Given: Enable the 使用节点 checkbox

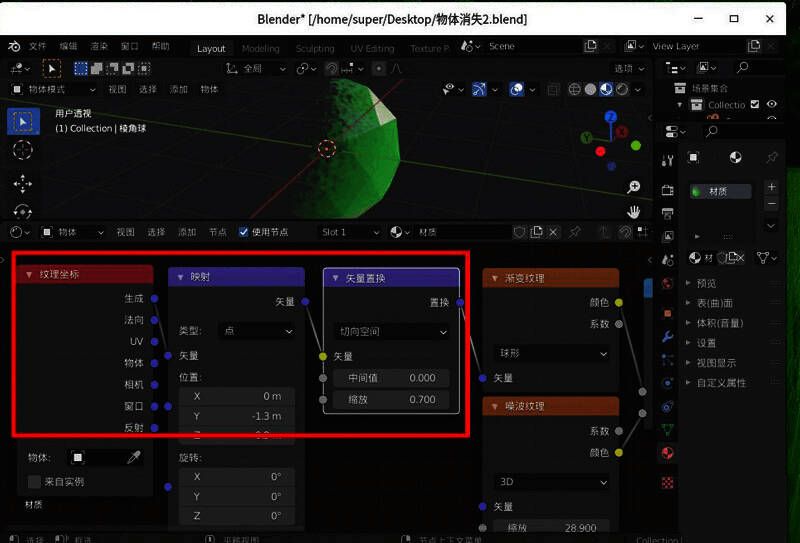Looking at the screenshot, I should click(x=244, y=232).
